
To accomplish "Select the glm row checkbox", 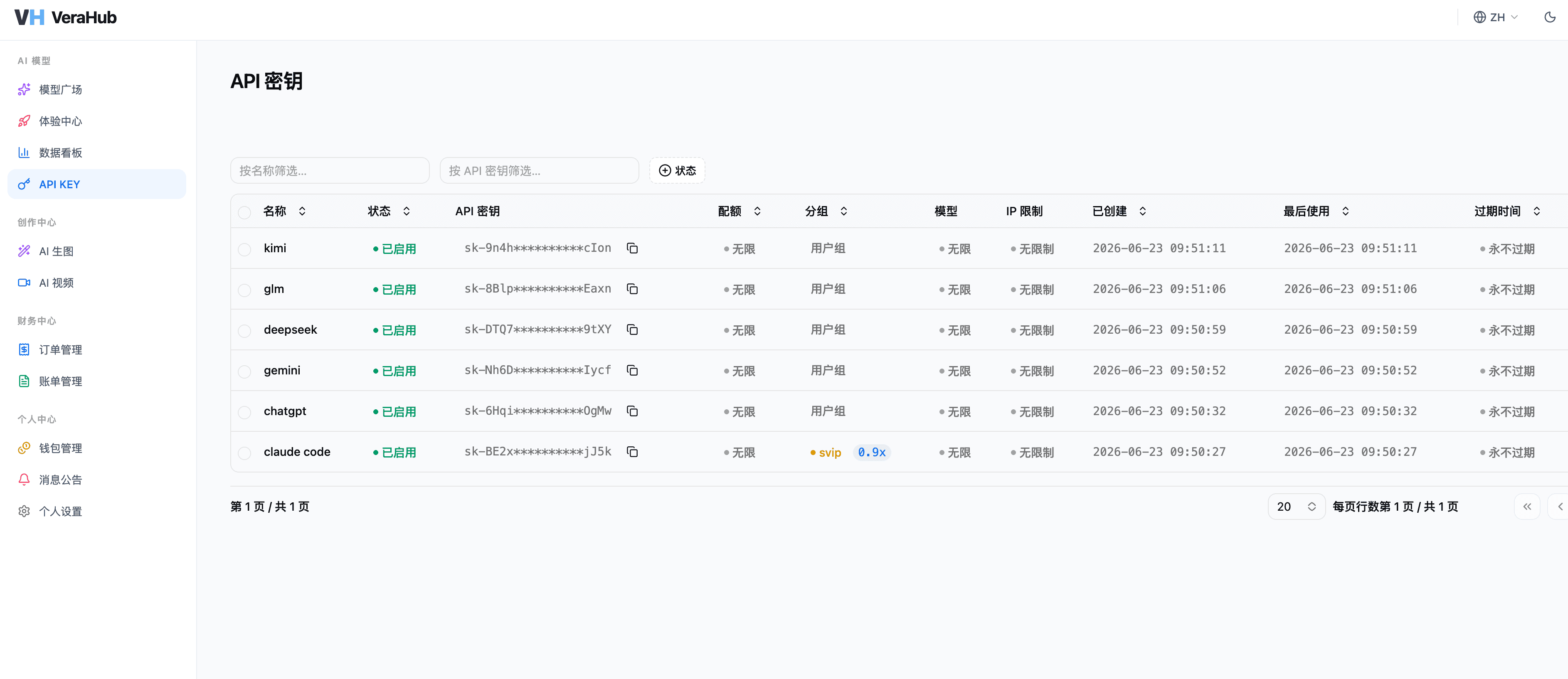I will (x=245, y=290).
